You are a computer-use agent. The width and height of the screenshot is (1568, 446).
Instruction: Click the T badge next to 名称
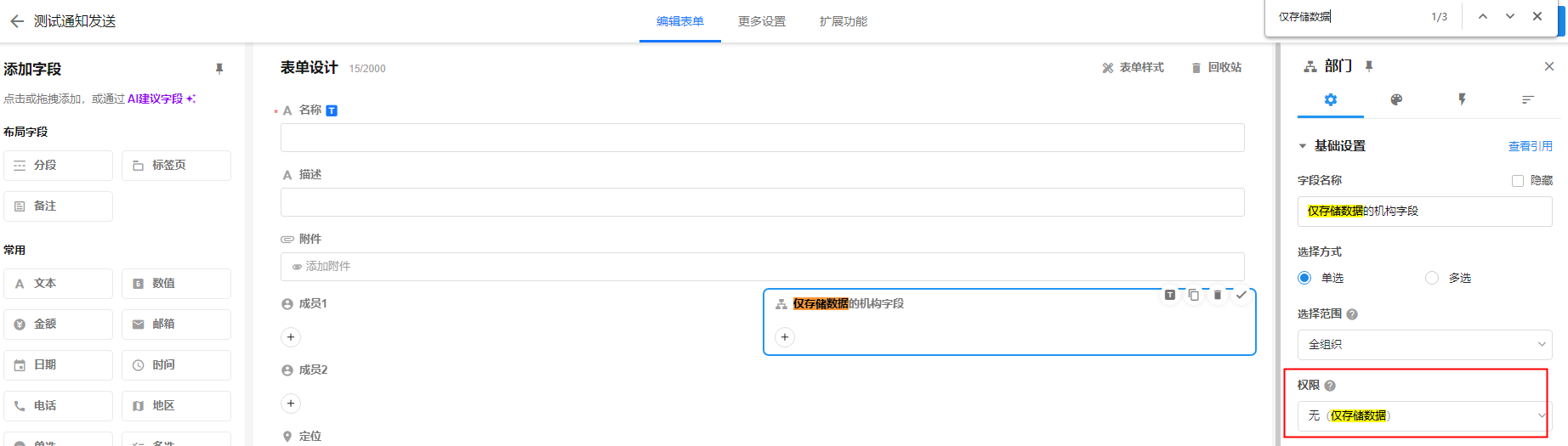pos(332,110)
